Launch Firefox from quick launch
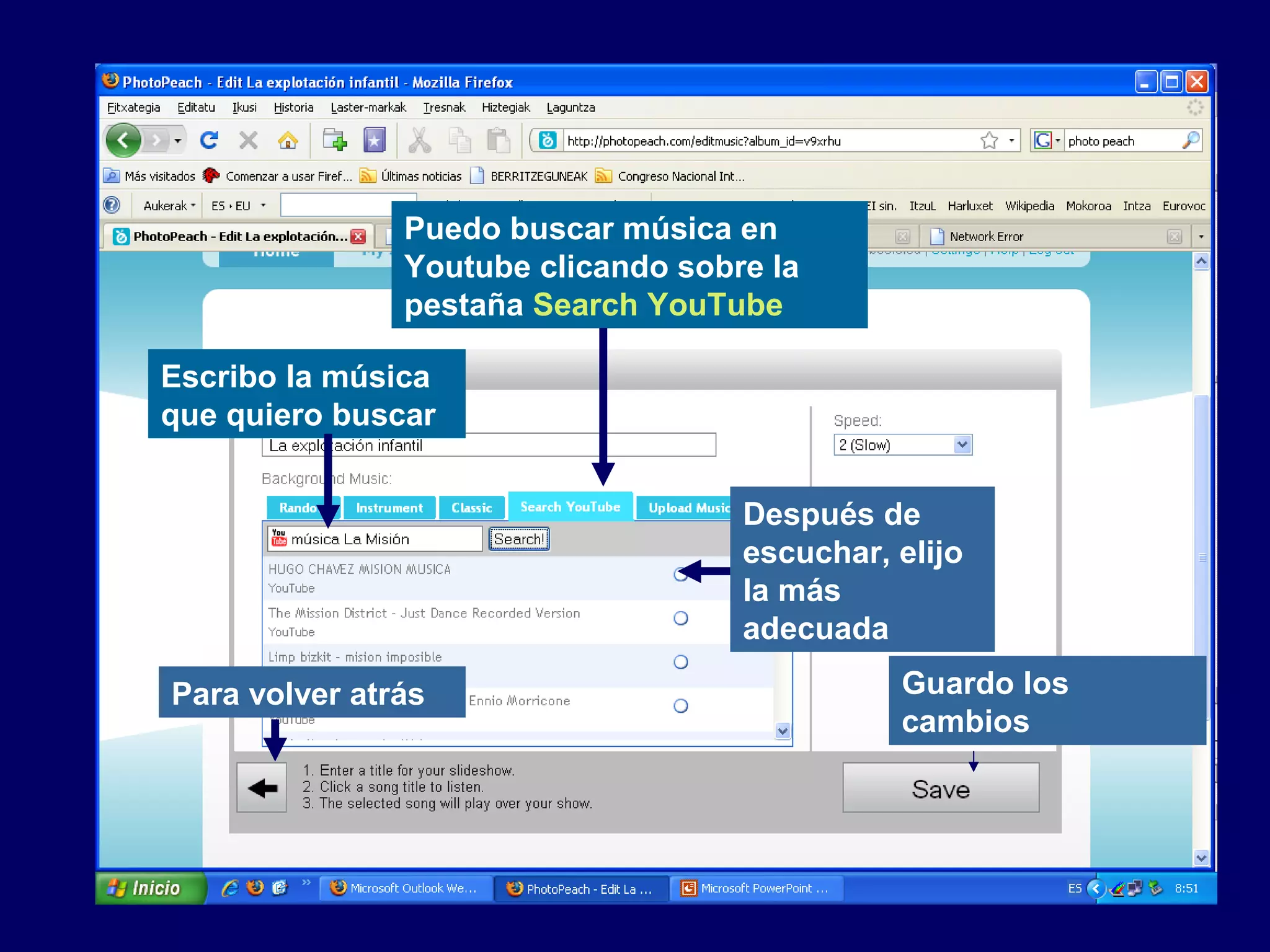 coord(255,888)
